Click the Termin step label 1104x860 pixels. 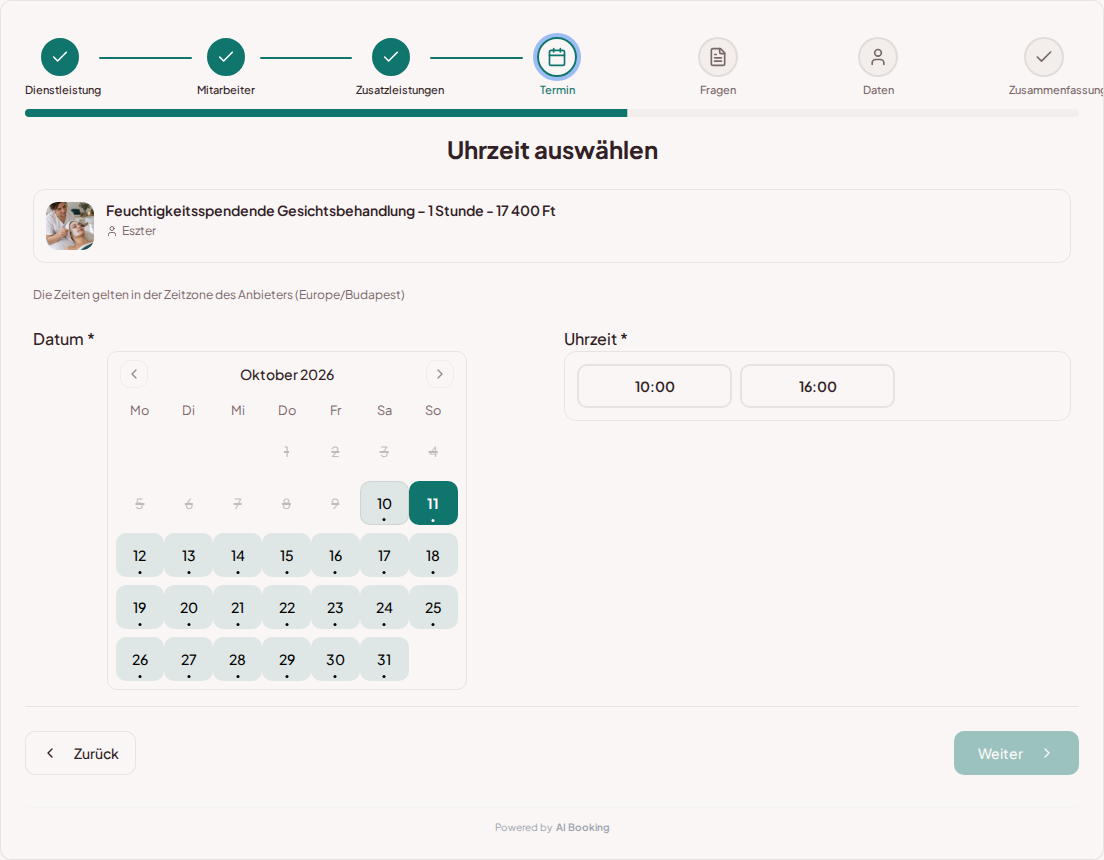coord(557,90)
